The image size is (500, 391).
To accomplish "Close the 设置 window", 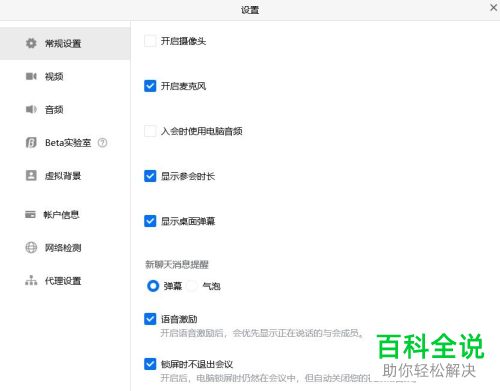I will click(494, 7).
